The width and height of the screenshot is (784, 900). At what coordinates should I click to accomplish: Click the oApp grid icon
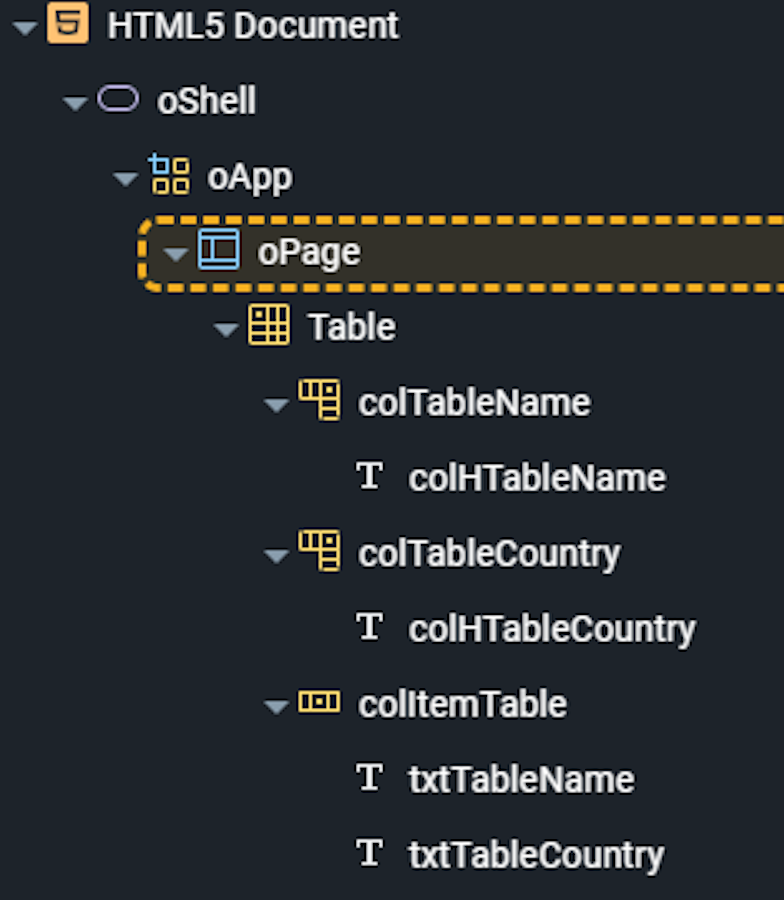[169, 174]
